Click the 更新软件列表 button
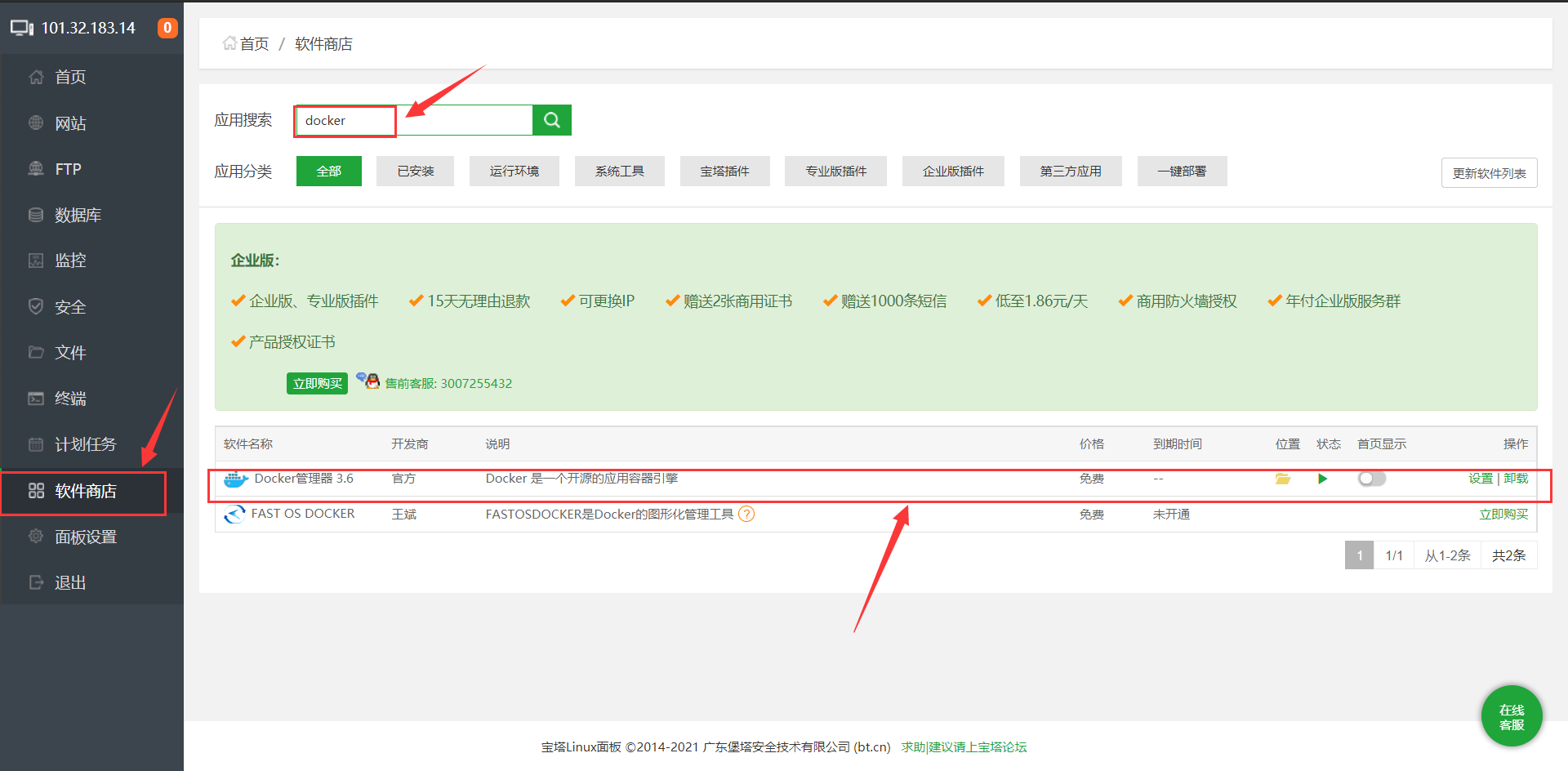Screen dimensions: 1568x771 1489,173
